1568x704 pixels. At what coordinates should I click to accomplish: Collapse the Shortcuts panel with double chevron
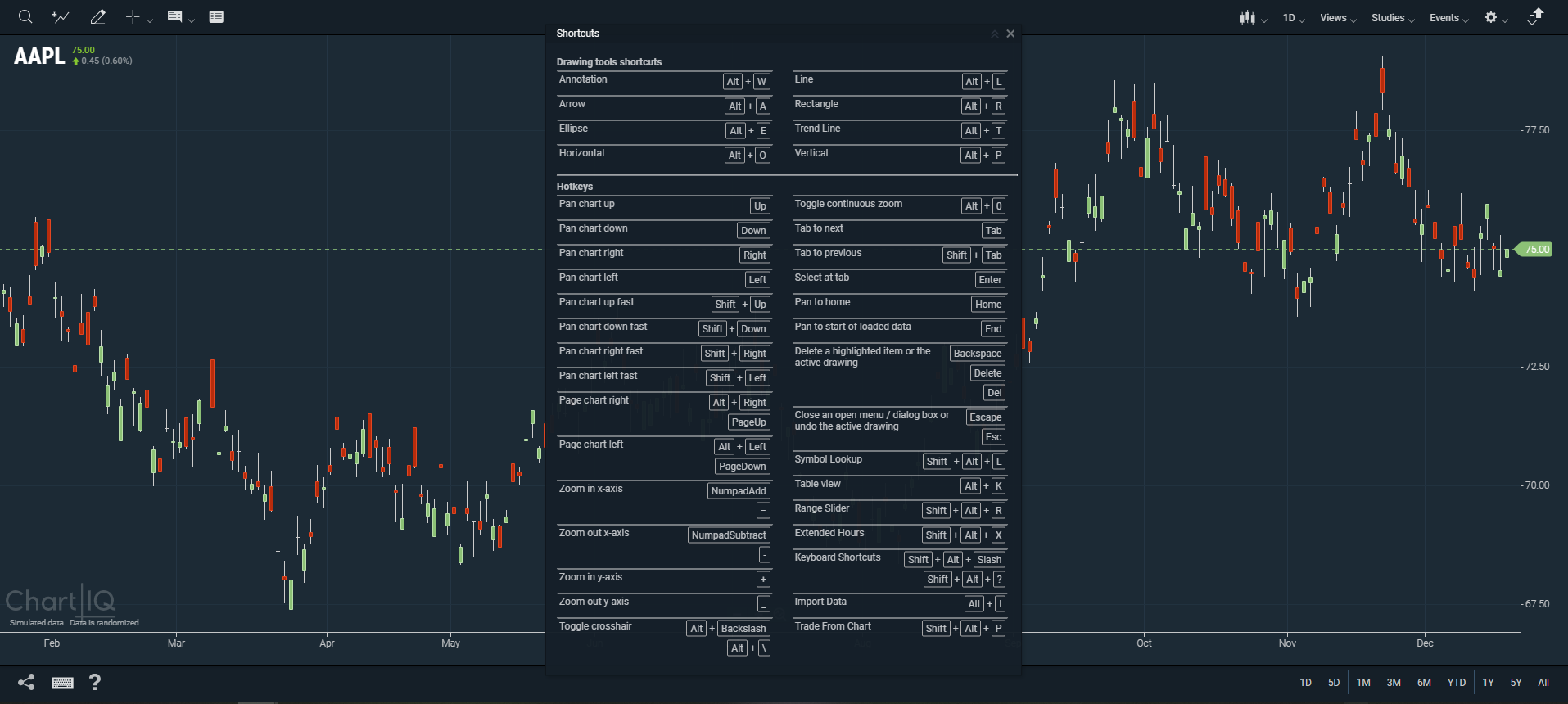(x=994, y=34)
